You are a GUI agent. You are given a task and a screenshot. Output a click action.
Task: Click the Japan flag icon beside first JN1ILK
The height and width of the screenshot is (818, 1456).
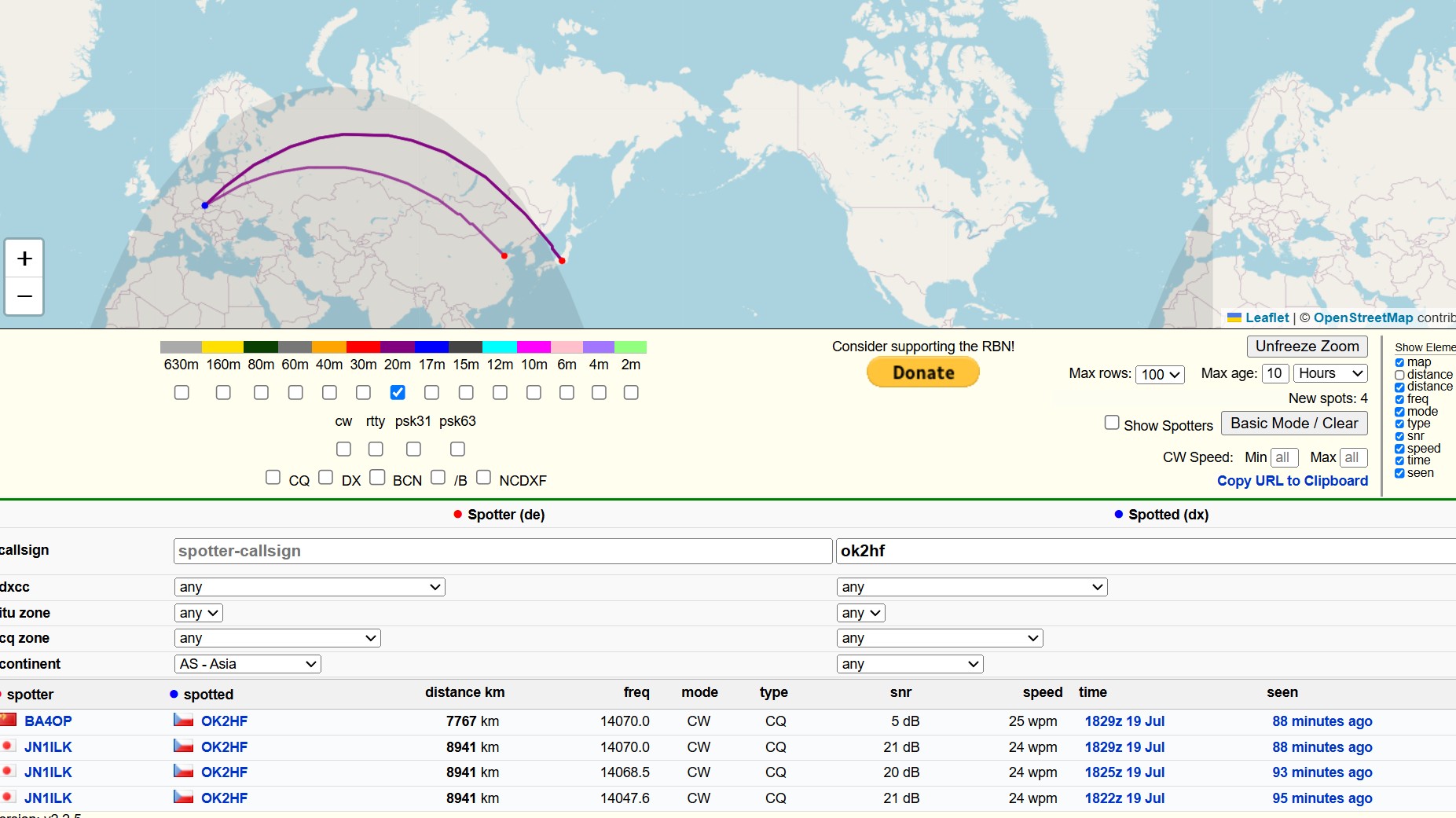point(8,746)
